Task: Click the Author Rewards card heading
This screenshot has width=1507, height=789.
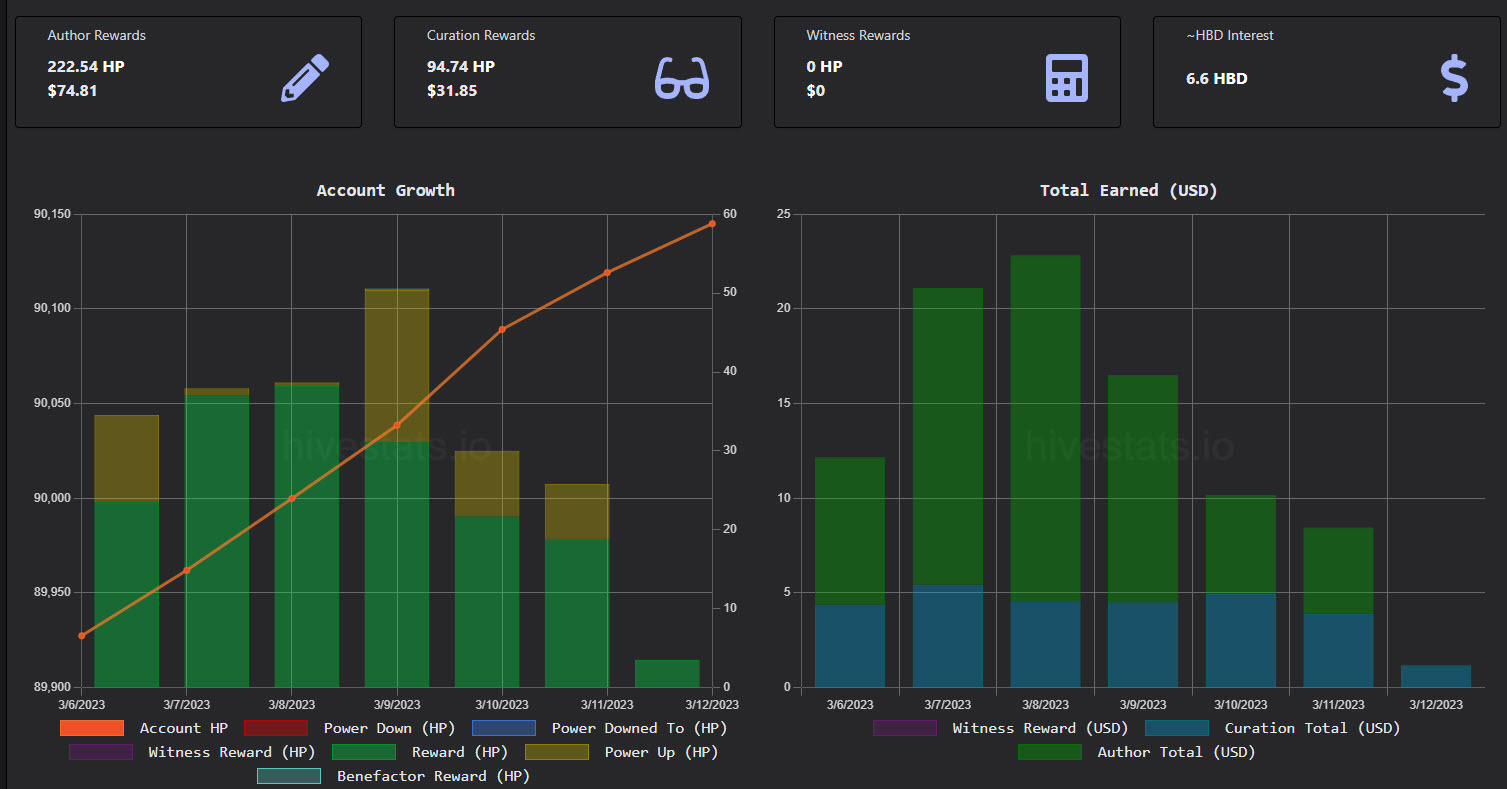Action: [97, 35]
